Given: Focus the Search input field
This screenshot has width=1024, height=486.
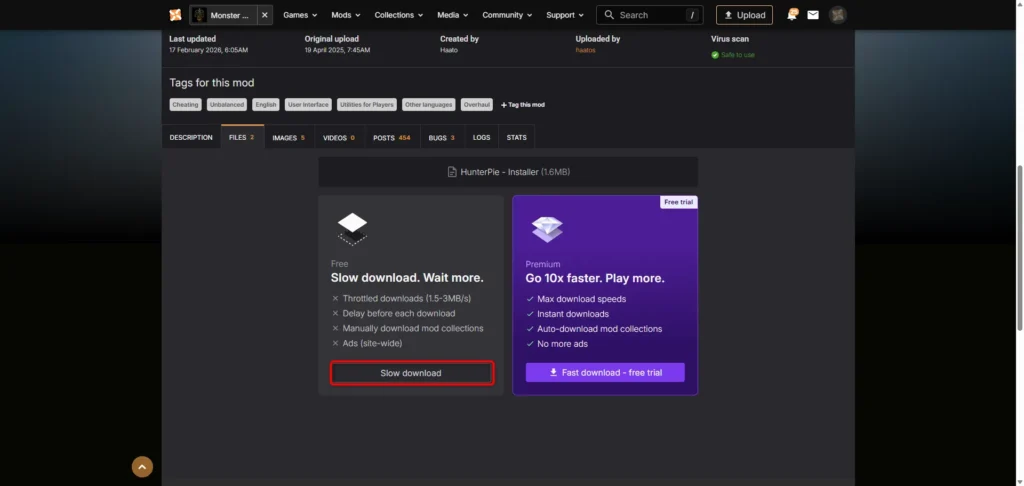Looking at the screenshot, I should click(650, 15).
